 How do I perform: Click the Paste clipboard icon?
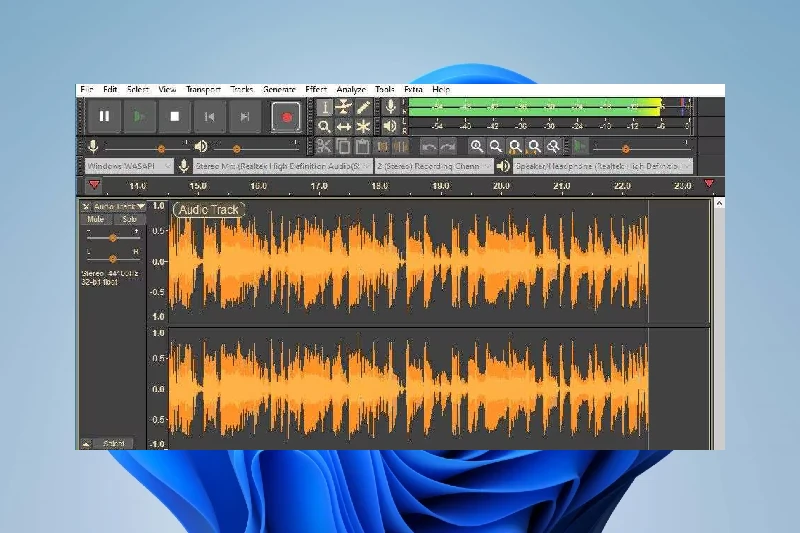click(x=363, y=147)
